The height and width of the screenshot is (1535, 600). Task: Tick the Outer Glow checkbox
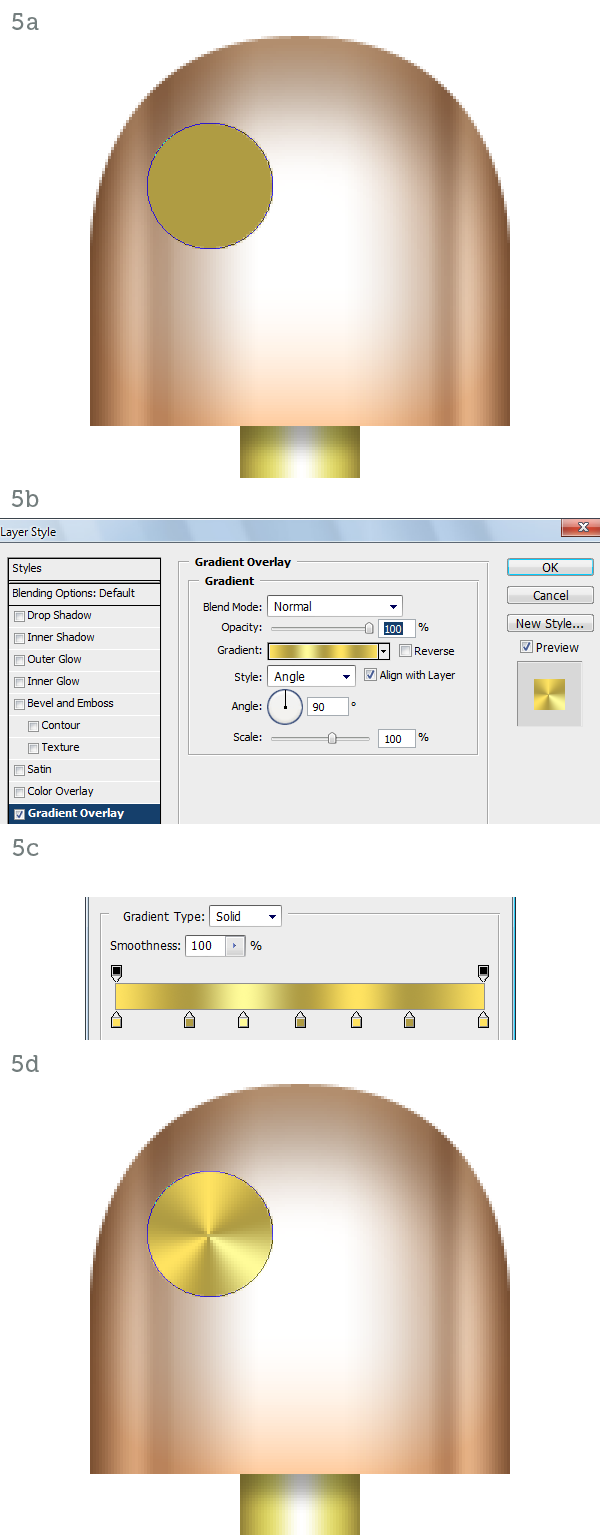pyautogui.click(x=19, y=660)
